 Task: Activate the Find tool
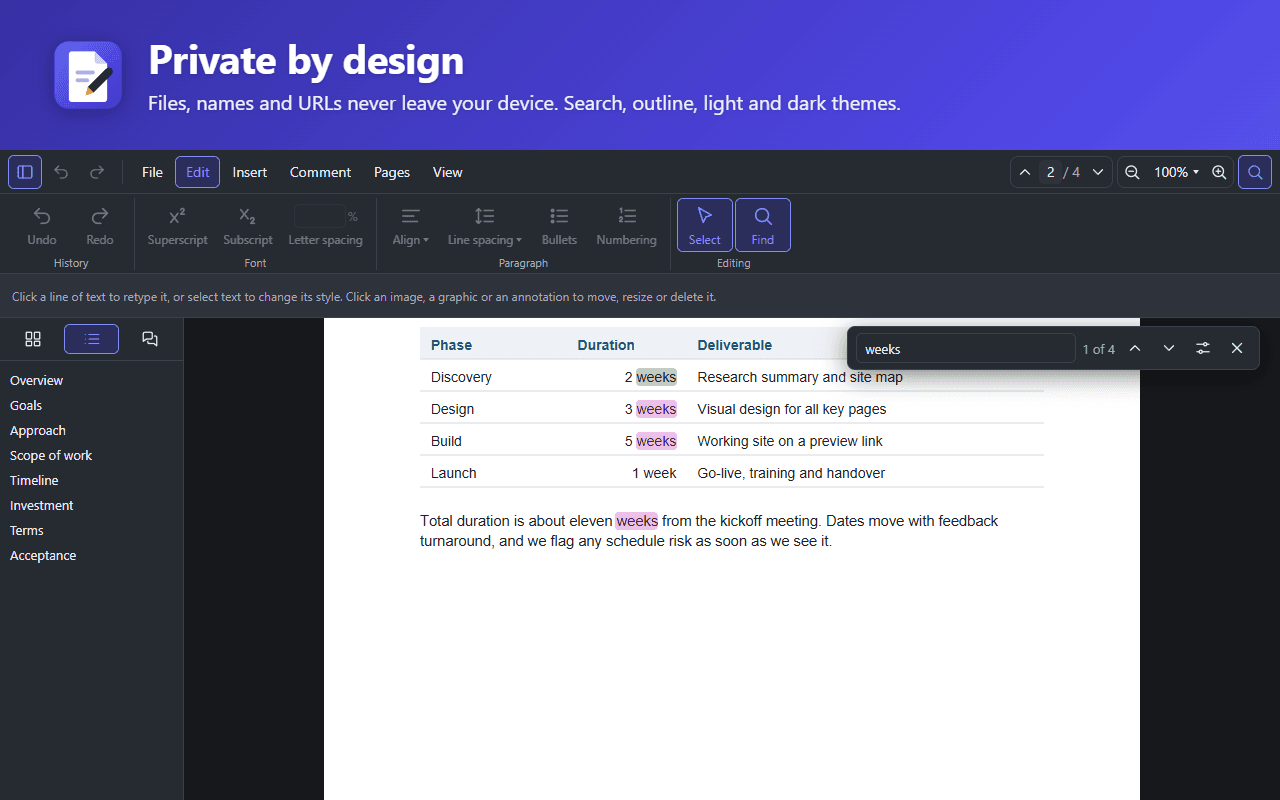coord(763,225)
